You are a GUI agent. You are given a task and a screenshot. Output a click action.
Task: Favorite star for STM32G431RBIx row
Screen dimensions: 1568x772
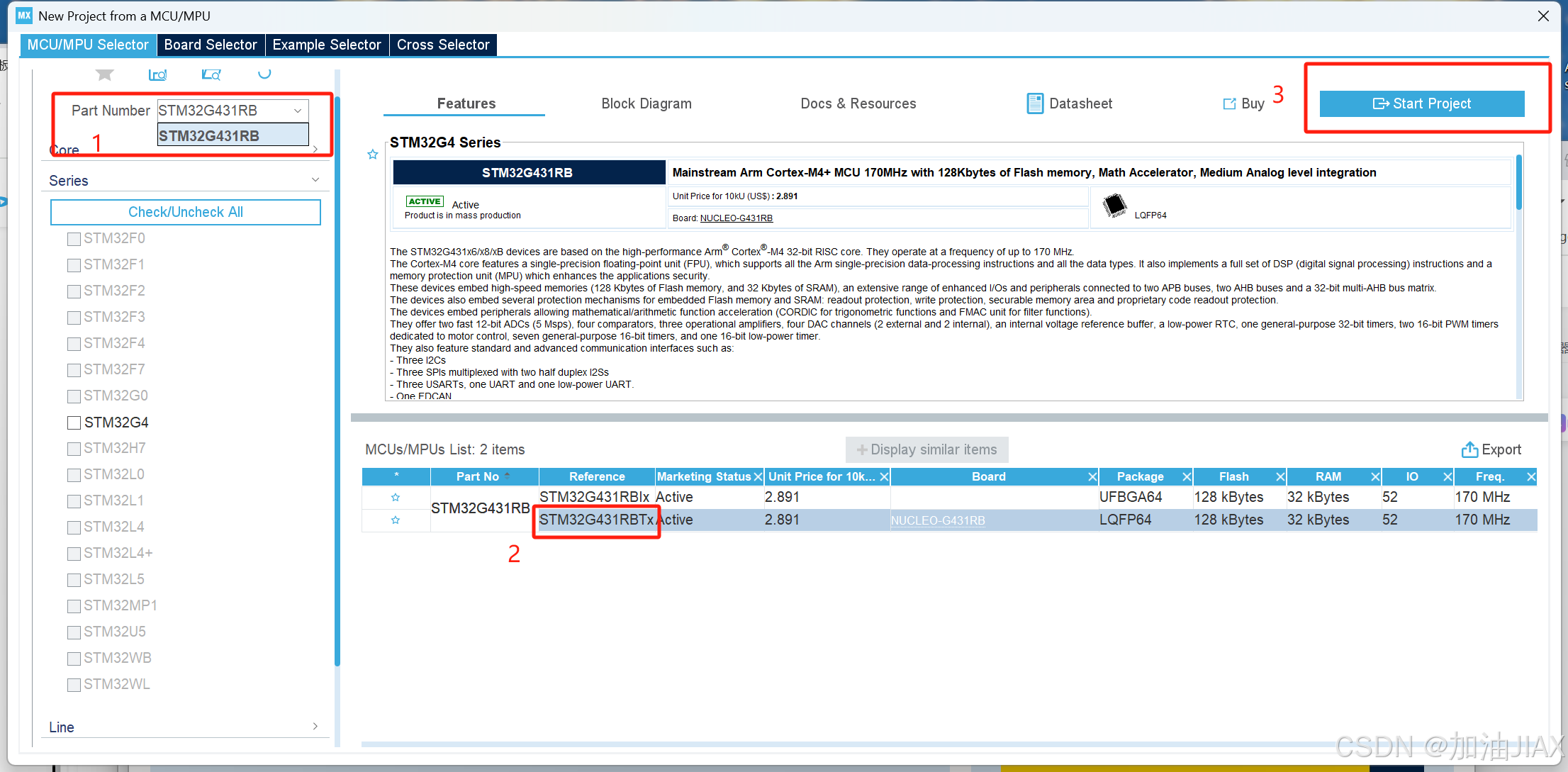click(x=396, y=498)
